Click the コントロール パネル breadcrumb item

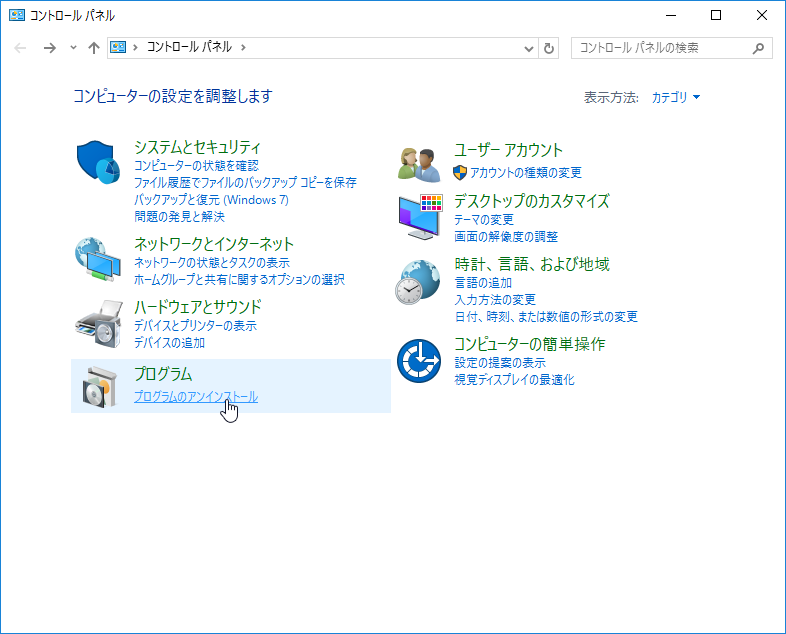(189, 47)
